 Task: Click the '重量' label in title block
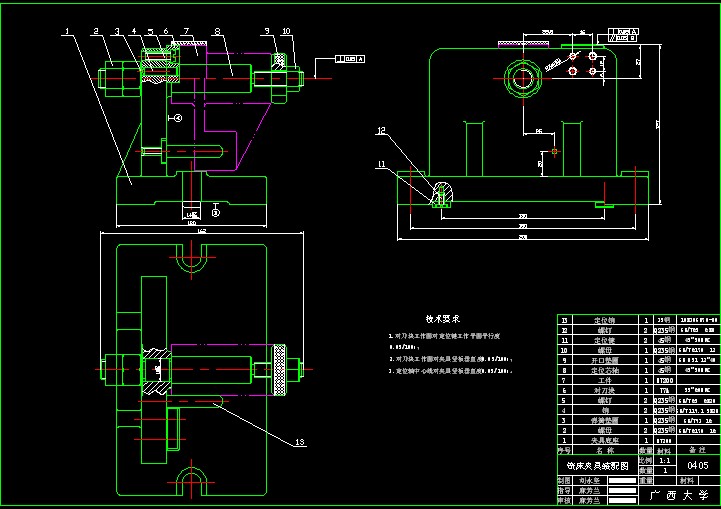[646, 480]
